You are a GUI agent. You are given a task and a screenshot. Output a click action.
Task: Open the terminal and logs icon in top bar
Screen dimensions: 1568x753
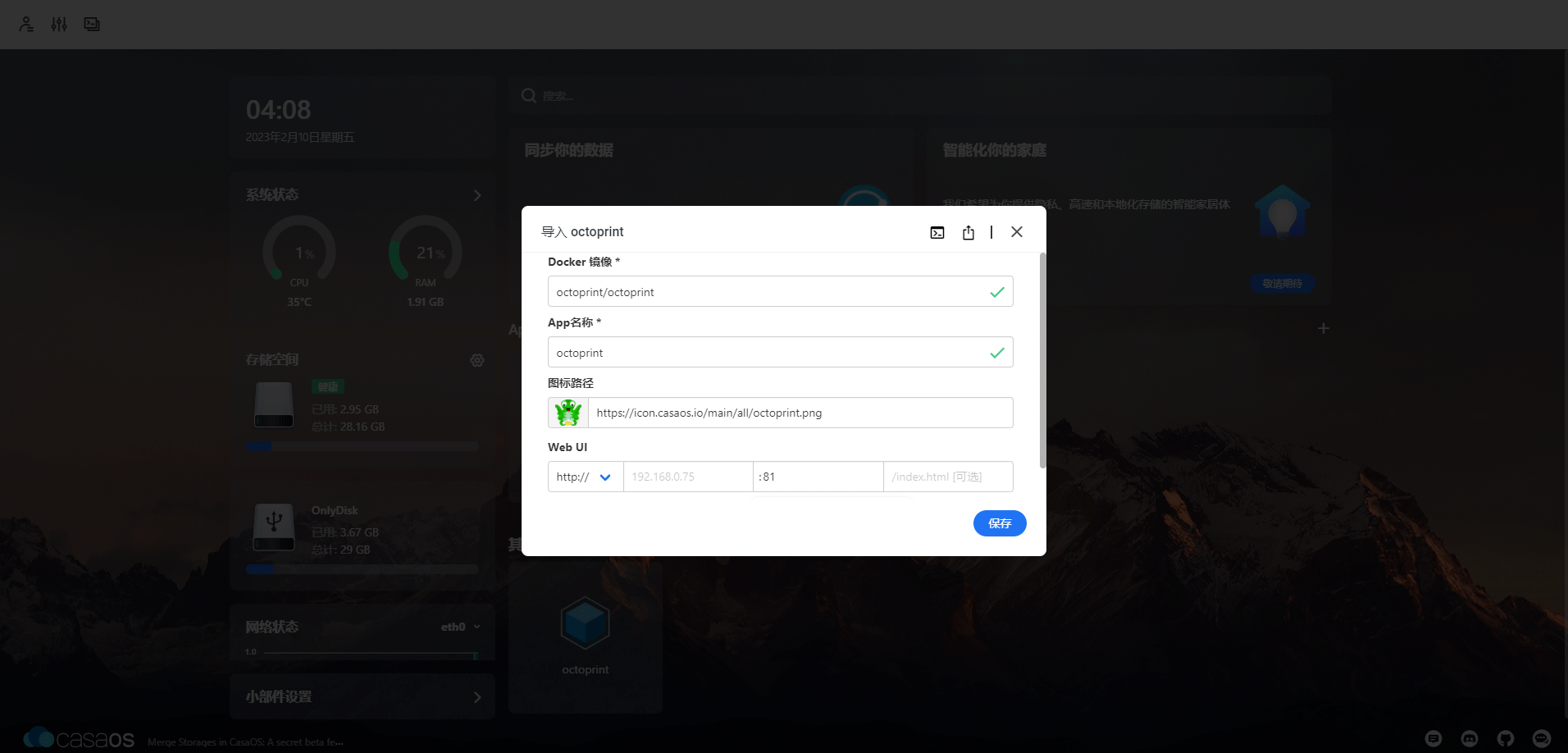click(x=92, y=24)
